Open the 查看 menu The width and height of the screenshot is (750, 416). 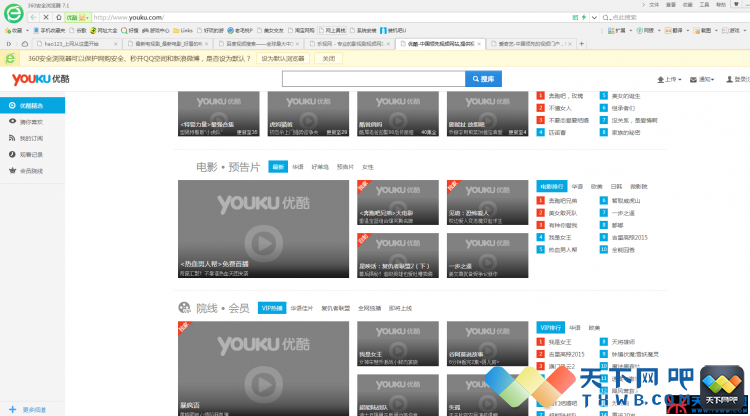[x=671, y=5]
